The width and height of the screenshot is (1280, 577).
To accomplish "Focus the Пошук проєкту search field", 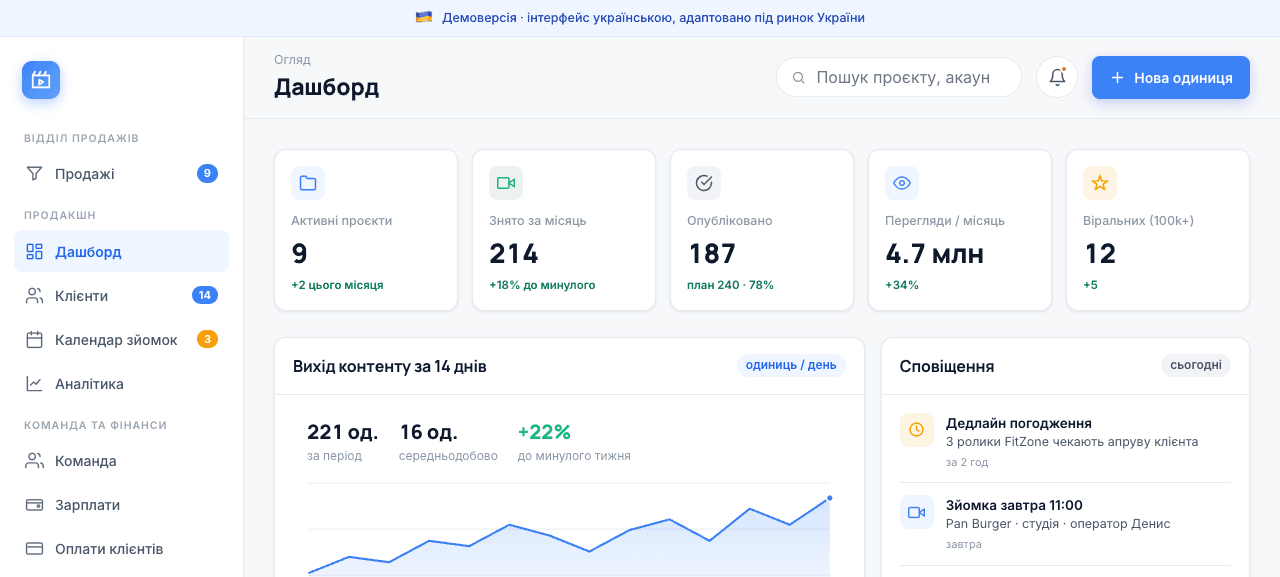I will [x=899, y=77].
